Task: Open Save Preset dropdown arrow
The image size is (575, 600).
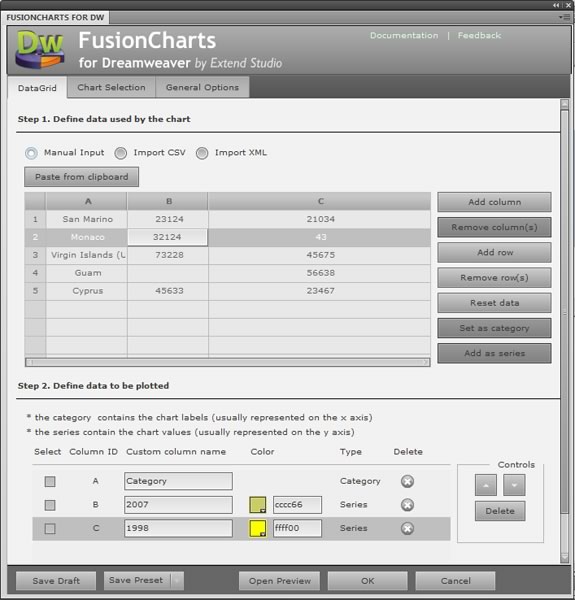Action: pyautogui.click(x=177, y=580)
